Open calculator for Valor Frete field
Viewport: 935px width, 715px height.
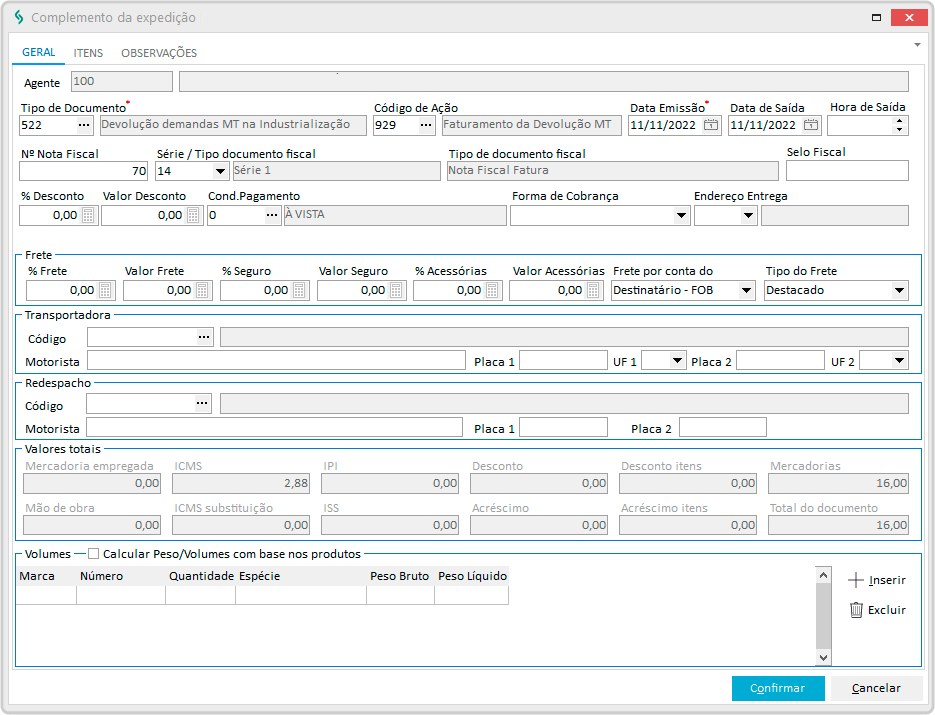pos(203,290)
